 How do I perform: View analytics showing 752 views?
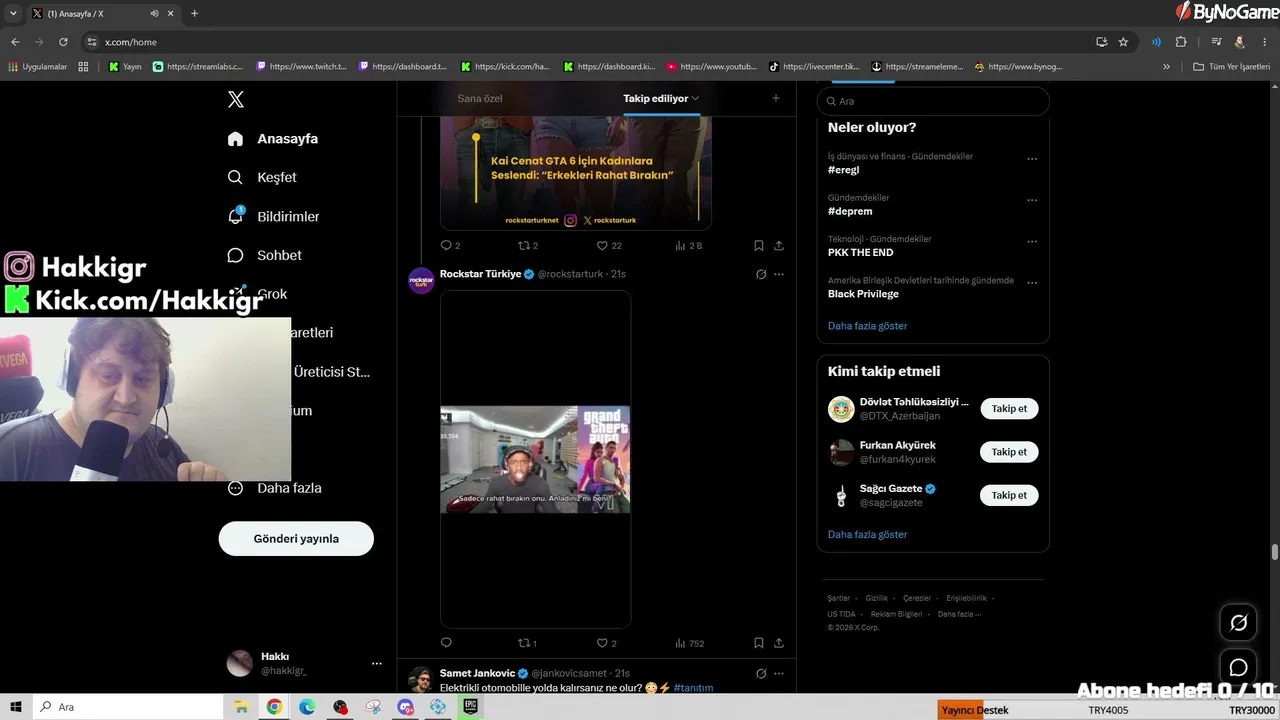690,643
